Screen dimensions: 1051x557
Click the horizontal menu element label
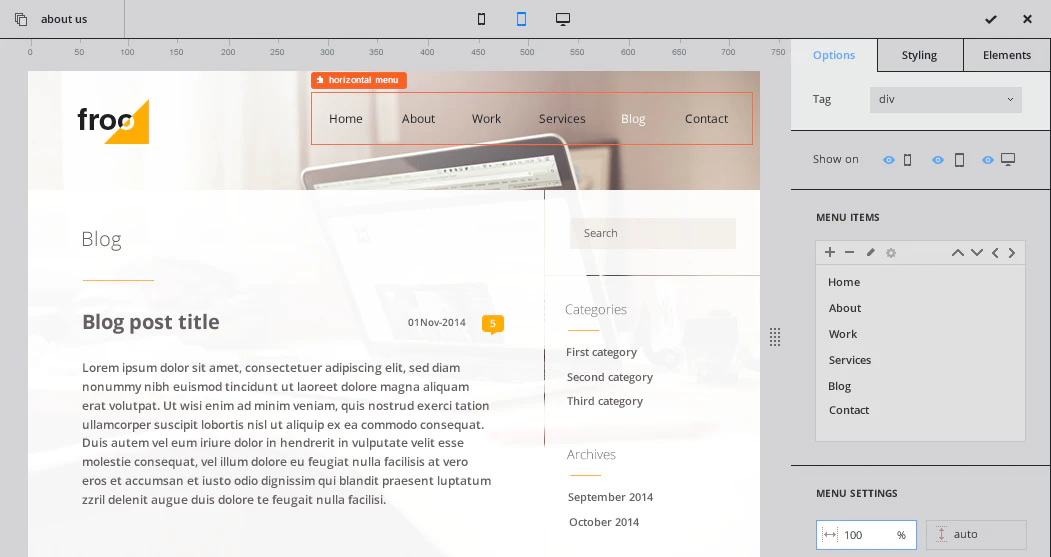pos(359,80)
